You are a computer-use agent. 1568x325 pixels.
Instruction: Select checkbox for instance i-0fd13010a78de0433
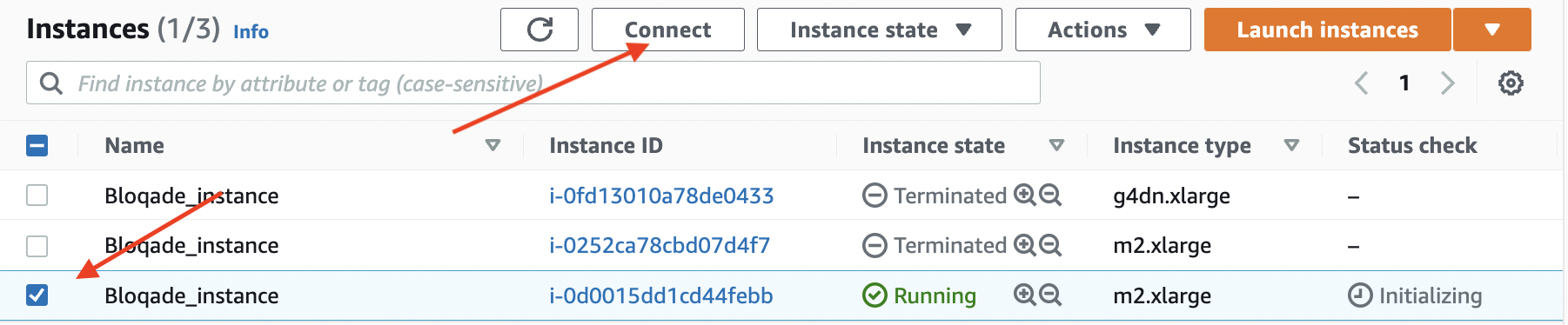click(37, 196)
